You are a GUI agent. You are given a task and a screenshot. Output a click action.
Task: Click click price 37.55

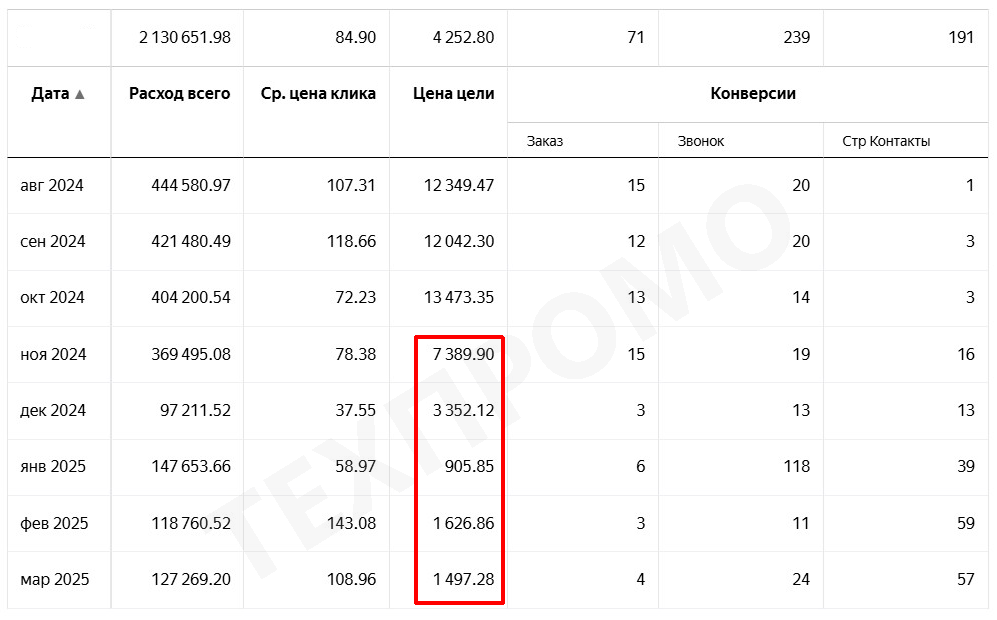tap(355, 410)
